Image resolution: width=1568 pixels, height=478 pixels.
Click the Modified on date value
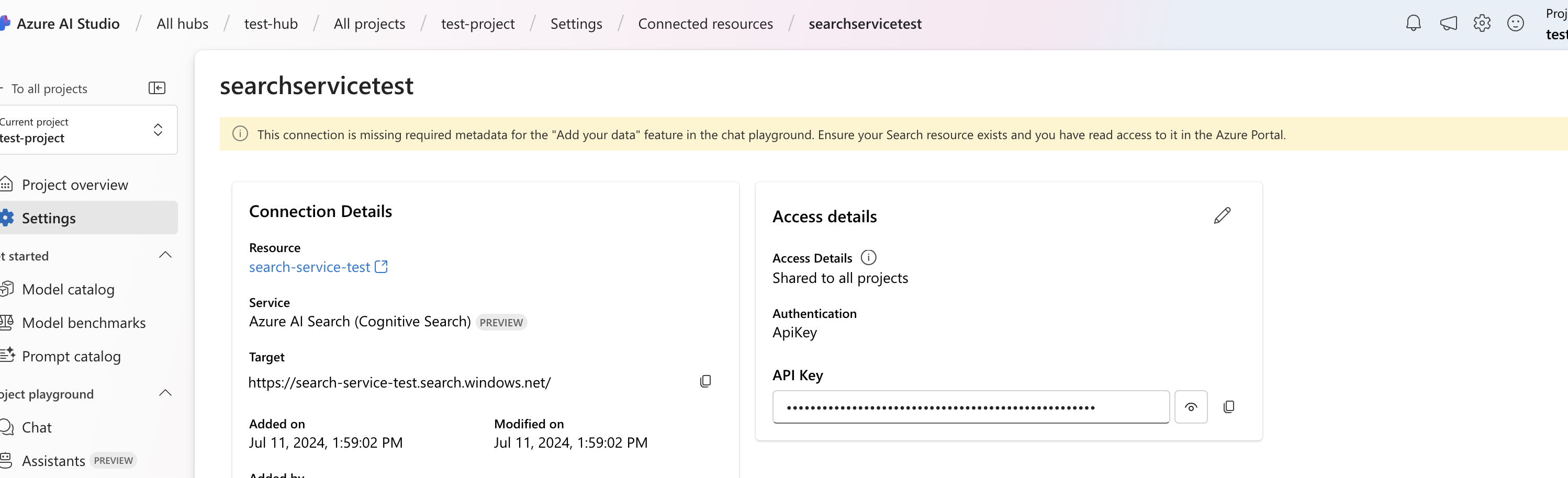[570, 443]
